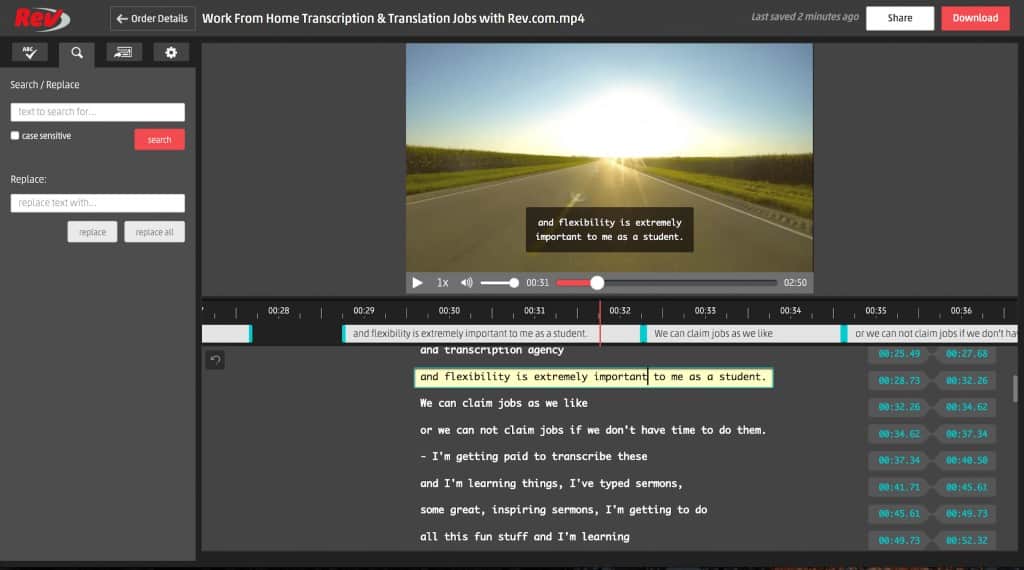Download the caption file
Screen dimensions: 1024x570
pyautogui.click(x=974, y=18)
